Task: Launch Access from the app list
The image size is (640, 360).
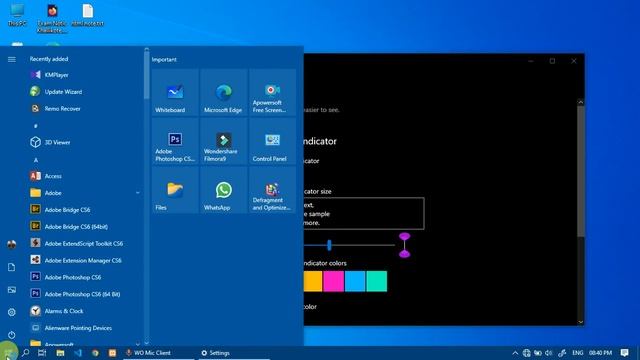Action: (84, 176)
